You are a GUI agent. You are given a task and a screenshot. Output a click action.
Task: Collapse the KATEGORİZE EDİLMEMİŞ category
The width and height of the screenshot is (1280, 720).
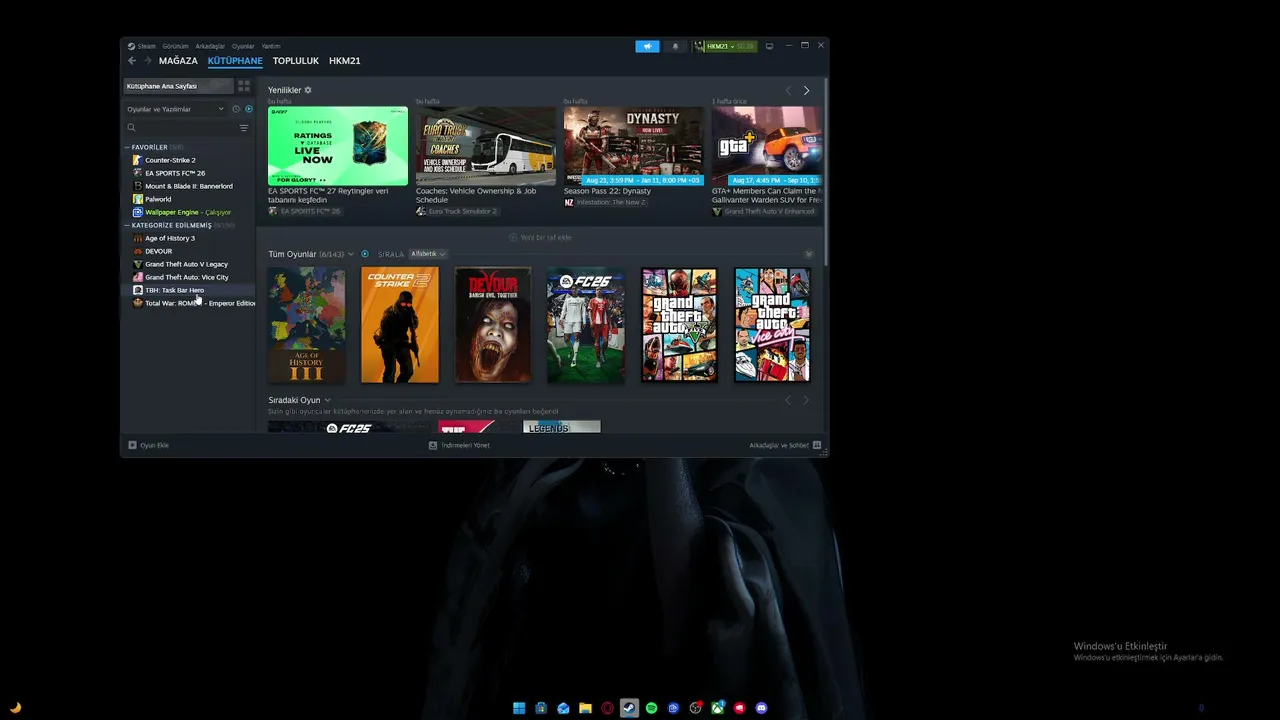tap(127, 225)
